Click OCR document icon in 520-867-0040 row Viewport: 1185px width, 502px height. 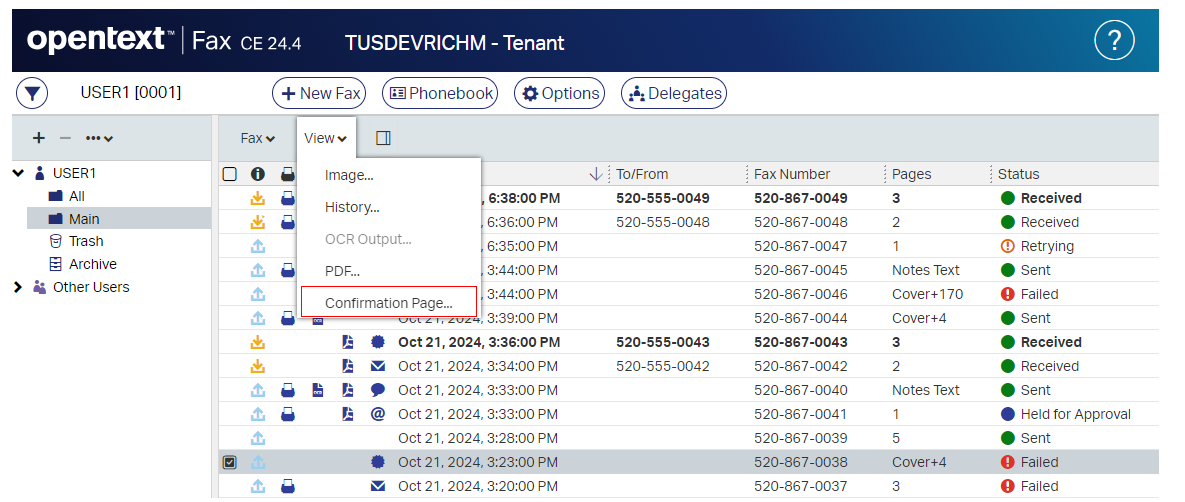(317, 390)
